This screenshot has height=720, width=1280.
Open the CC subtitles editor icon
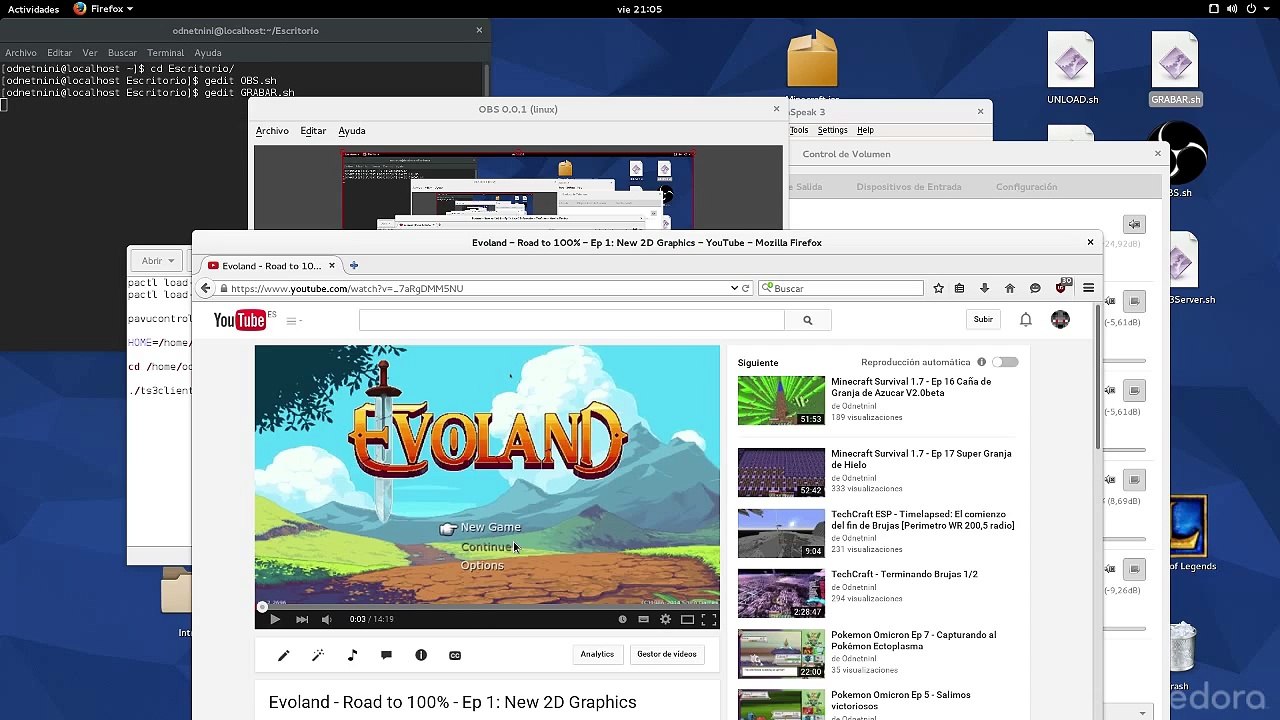pyautogui.click(x=455, y=655)
